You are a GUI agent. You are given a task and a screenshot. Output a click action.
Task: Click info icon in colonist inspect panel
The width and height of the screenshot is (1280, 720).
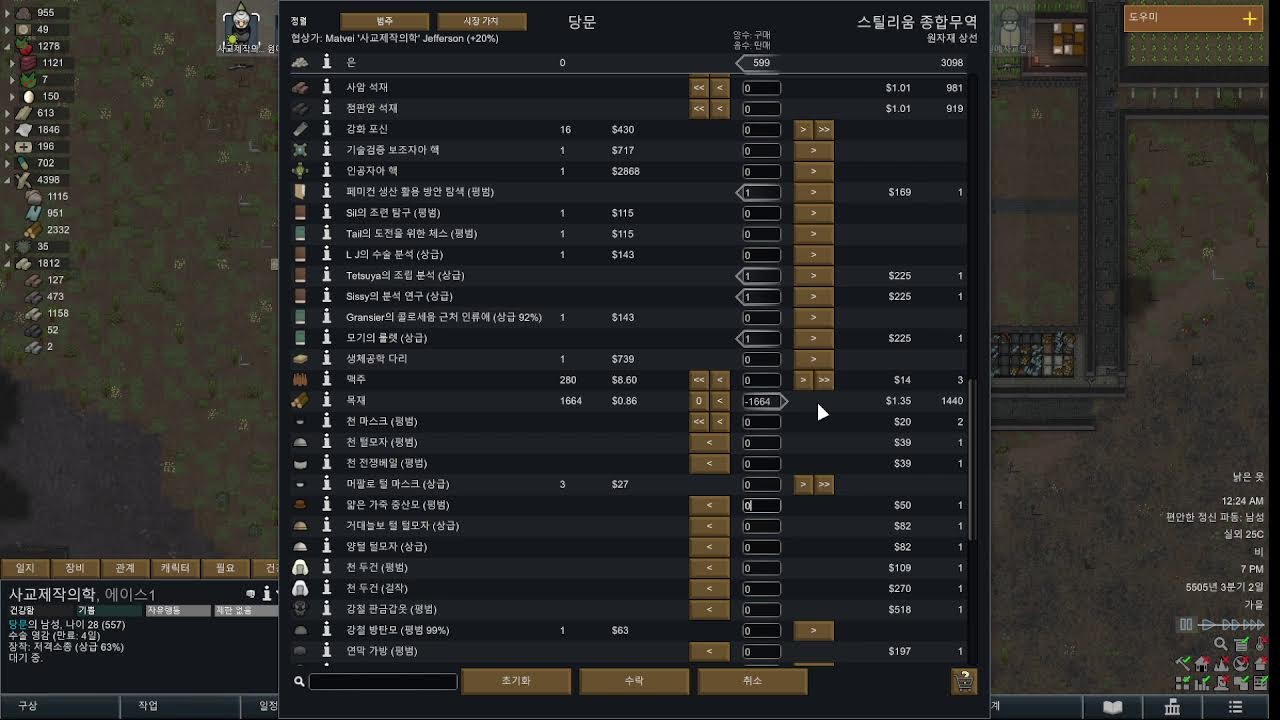pos(266,594)
